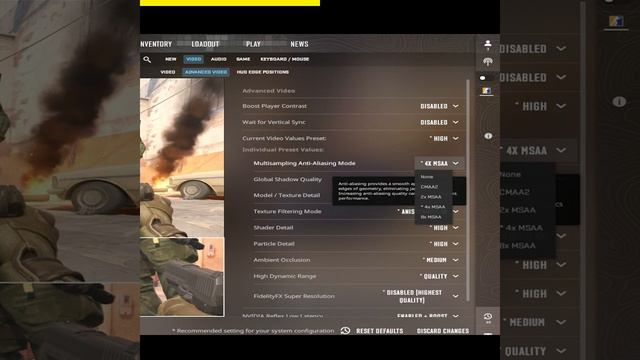Image resolution: width=640 pixels, height=360 pixels.
Task: Click the Texture Filtering Mode label
Action: coord(287,211)
